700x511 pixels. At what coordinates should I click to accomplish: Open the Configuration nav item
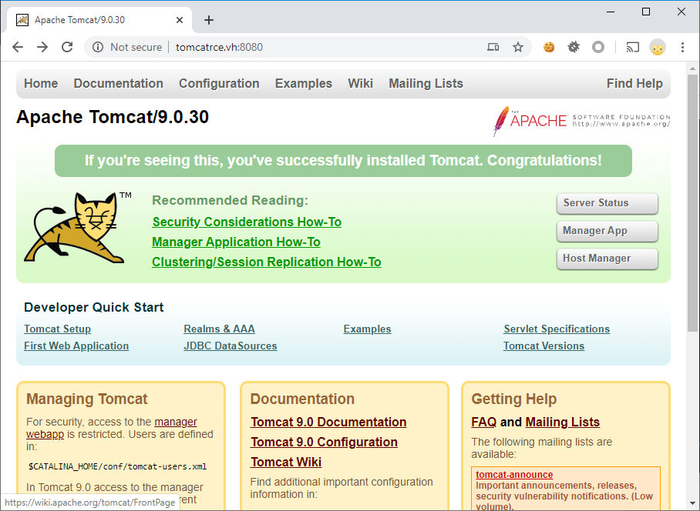click(219, 83)
